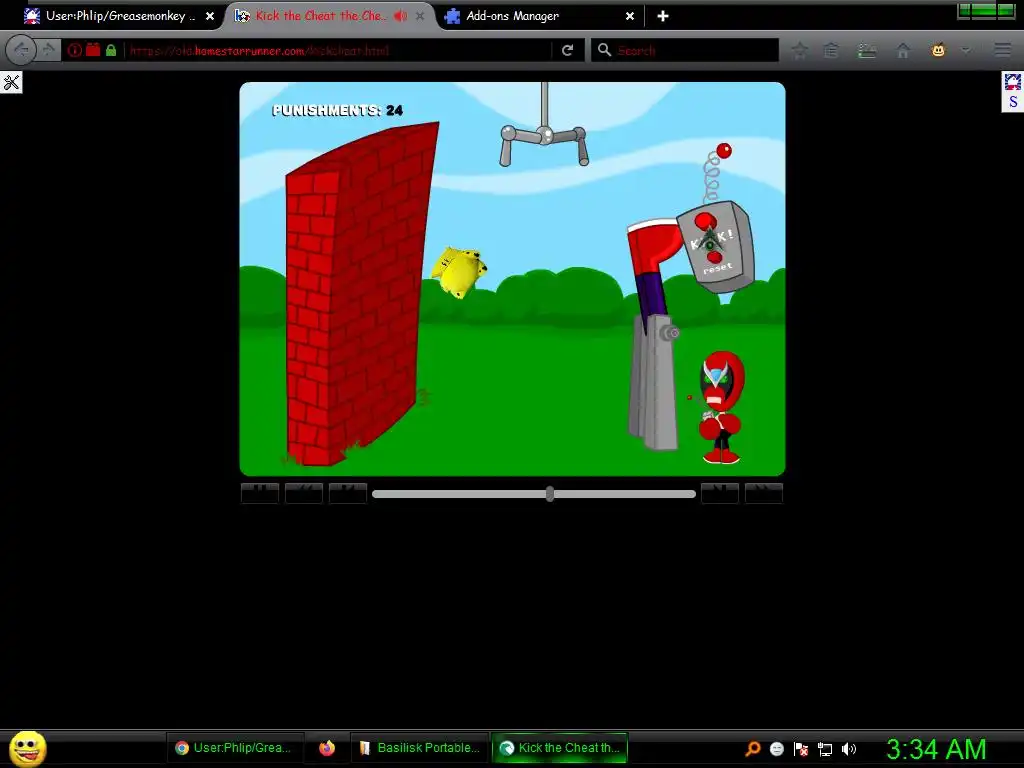Click Strong Bad character in the game

(720, 407)
